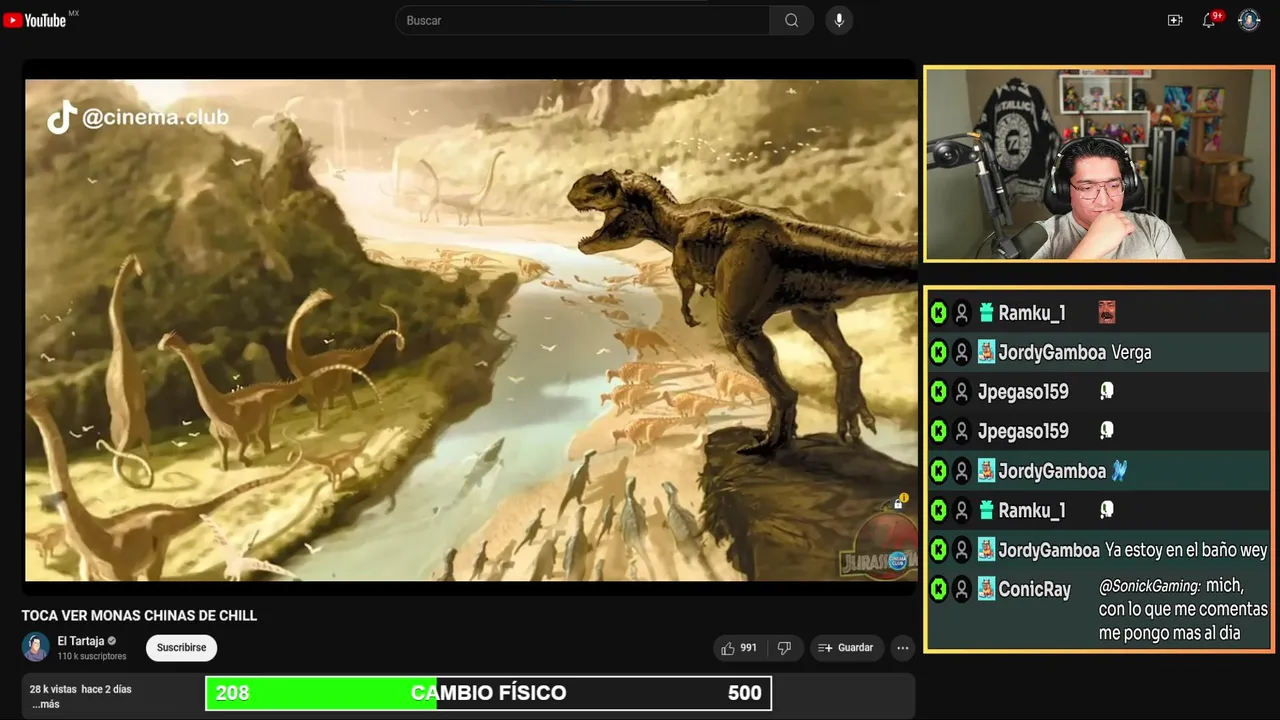The height and width of the screenshot is (720, 1280).
Task: Click the Kick icon beside ConicRay
Action: (938, 589)
